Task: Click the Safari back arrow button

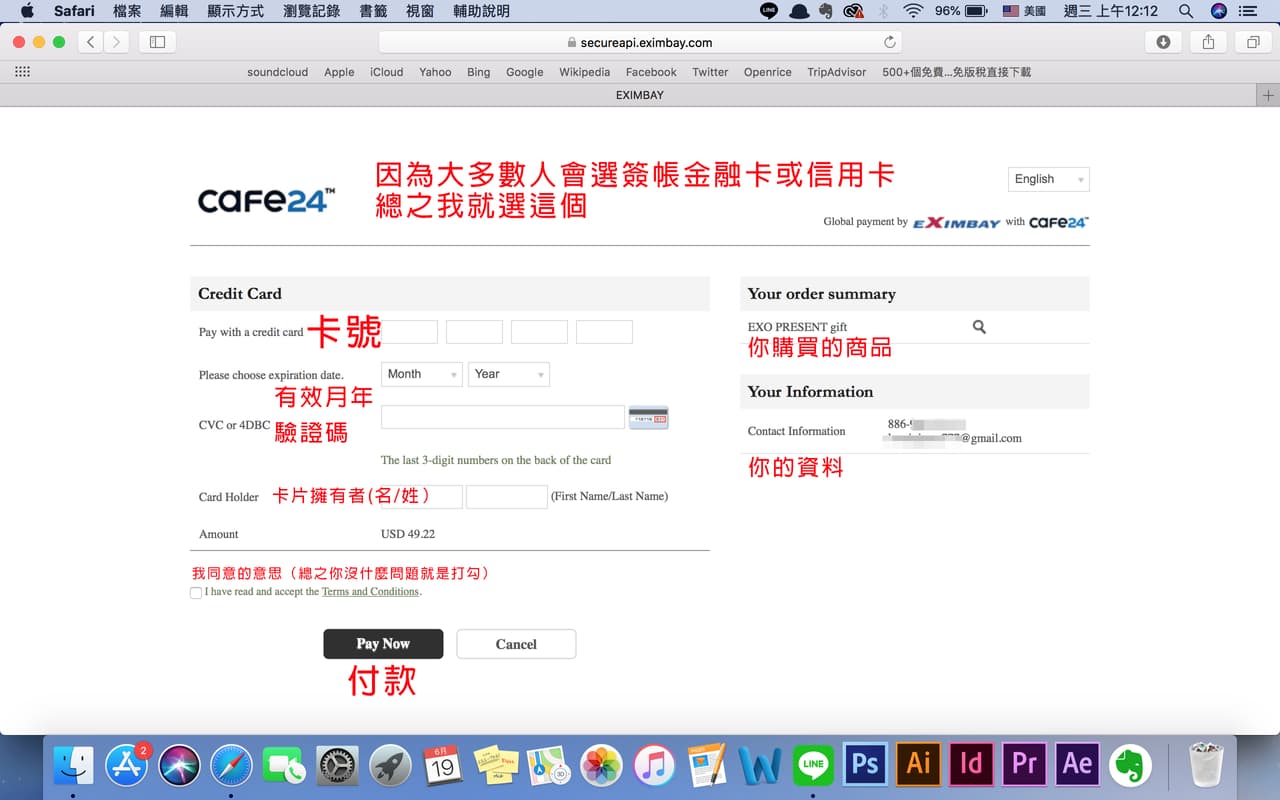Action: pyautogui.click(x=91, y=42)
